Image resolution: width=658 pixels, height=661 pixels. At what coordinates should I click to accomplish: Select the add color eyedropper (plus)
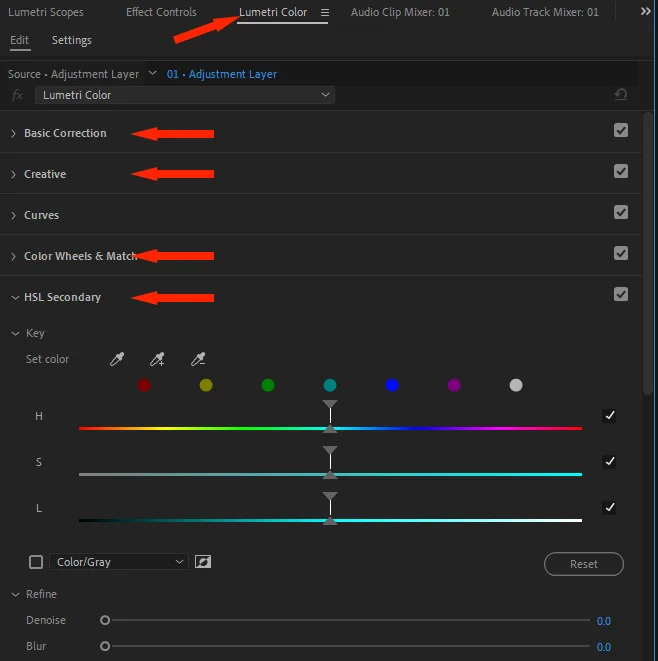tap(157, 359)
